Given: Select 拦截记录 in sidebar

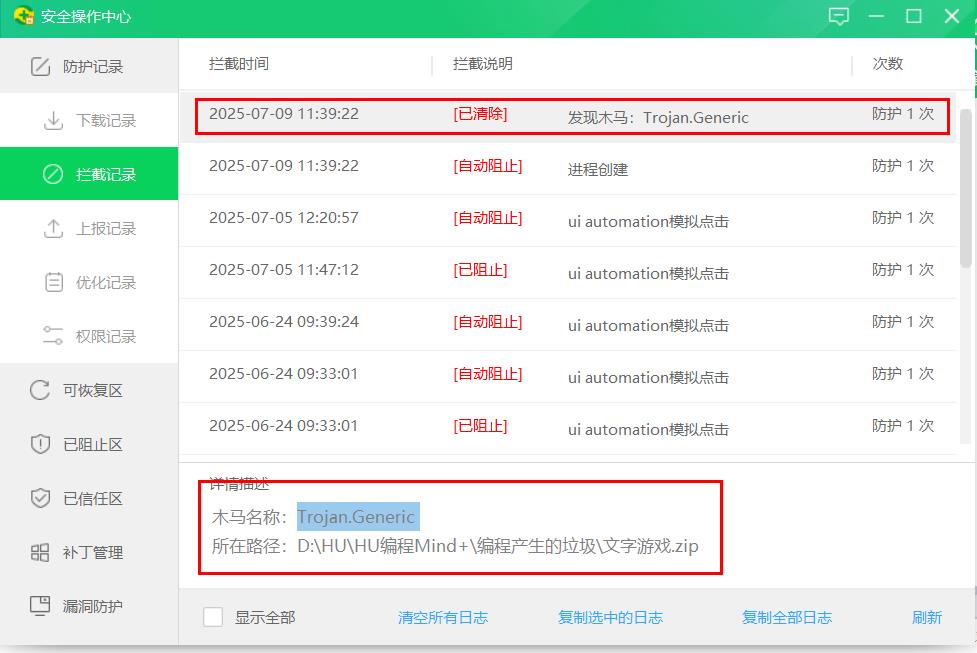Looking at the screenshot, I should (89, 174).
